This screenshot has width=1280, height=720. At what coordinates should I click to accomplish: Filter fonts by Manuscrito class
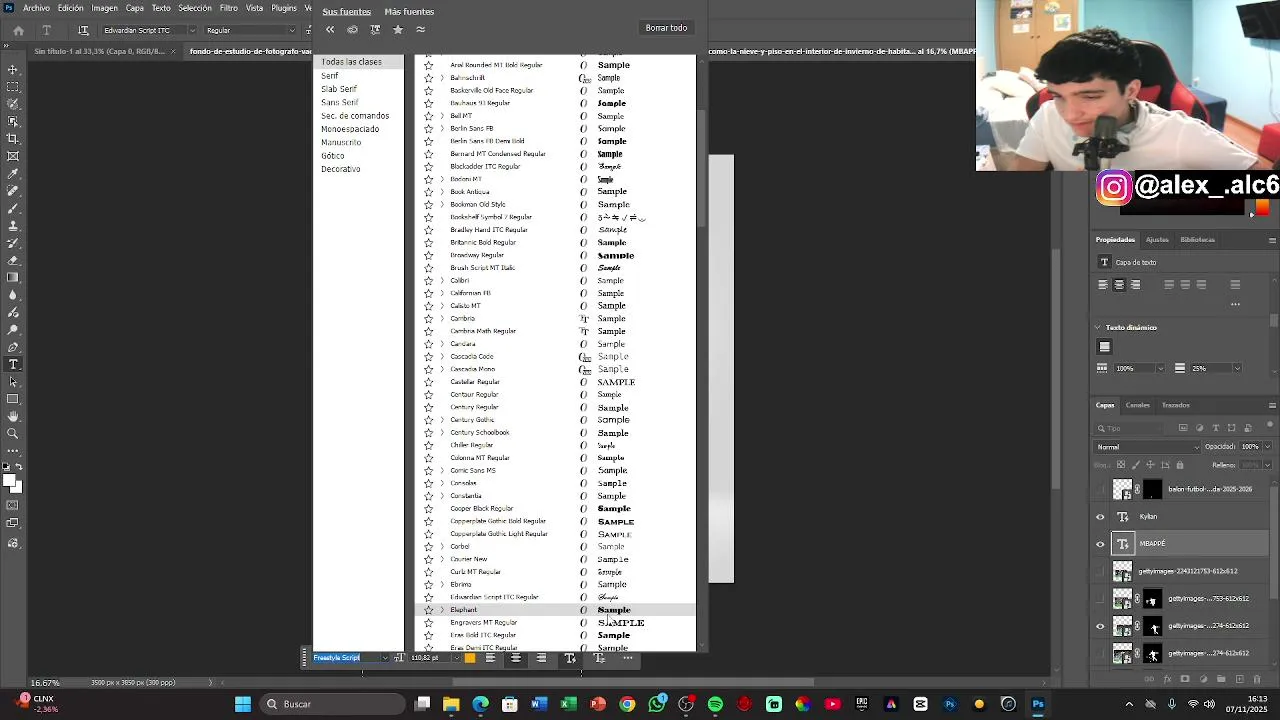click(x=341, y=142)
